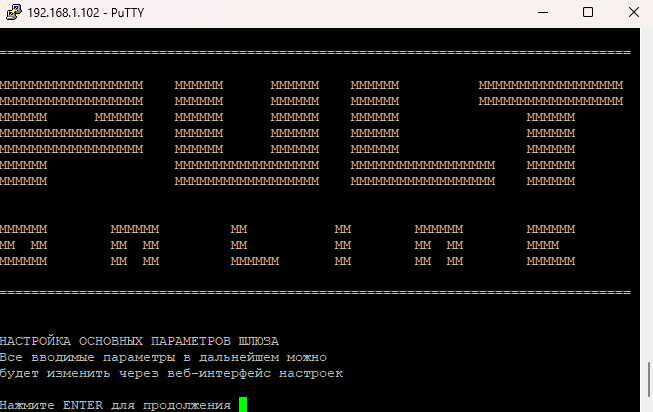This screenshot has width=653, height=412.
Task: Click the line starting with 'будет изменить через'
Action: click(171, 373)
